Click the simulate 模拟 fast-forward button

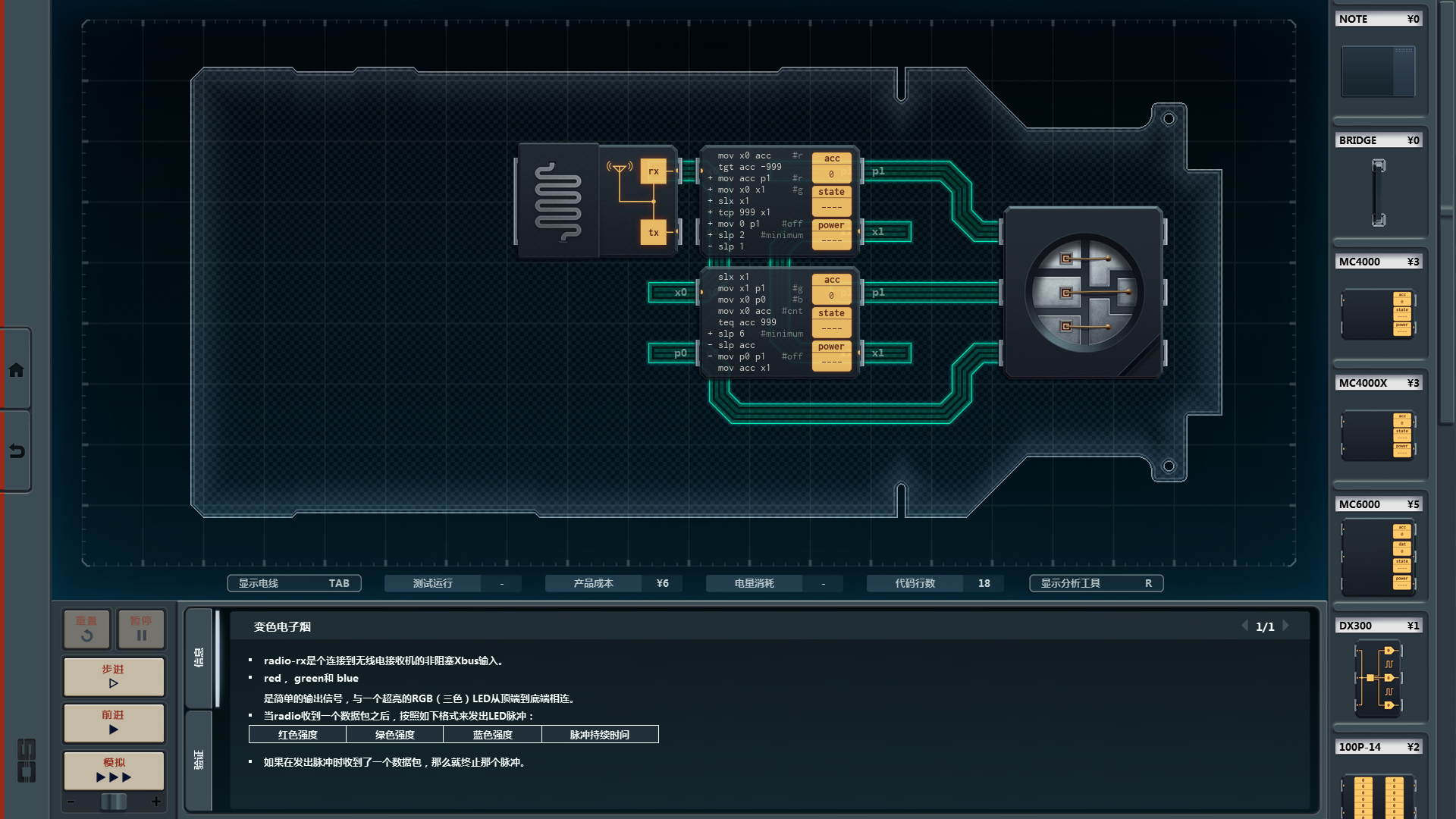tap(114, 770)
